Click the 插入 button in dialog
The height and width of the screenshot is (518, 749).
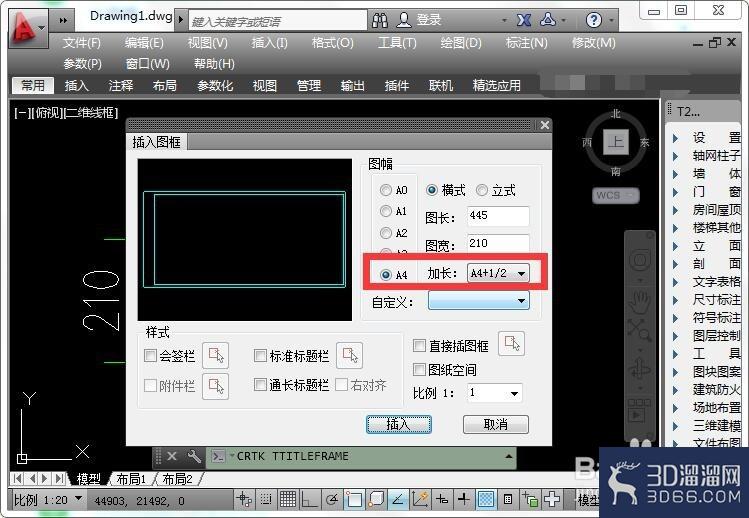click(x=399, y=424)
